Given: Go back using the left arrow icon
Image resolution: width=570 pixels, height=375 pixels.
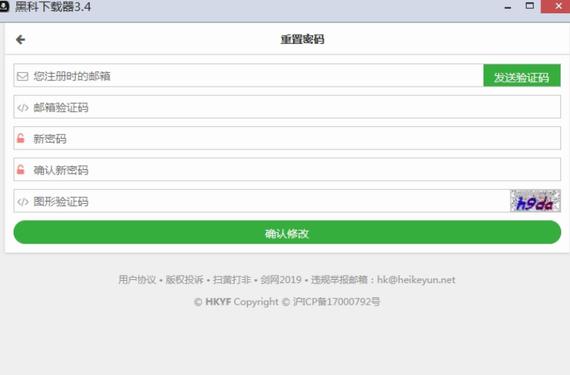Looking at the screenshot, I should point(21,39).
